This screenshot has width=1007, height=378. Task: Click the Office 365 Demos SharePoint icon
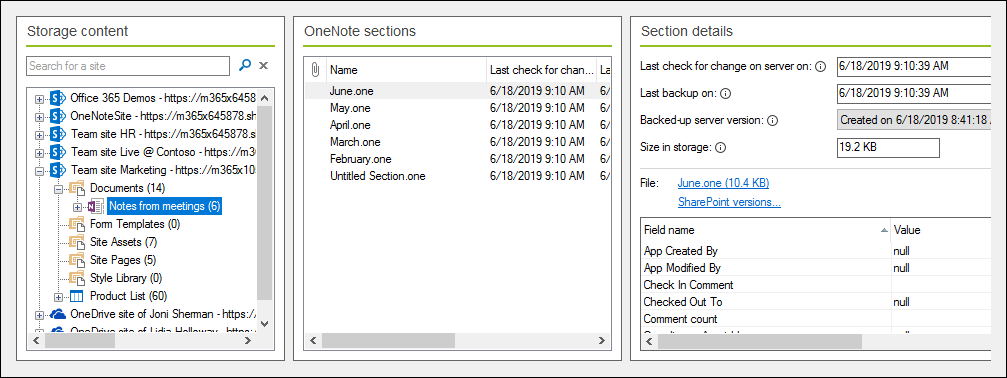(x=58, y=99)
